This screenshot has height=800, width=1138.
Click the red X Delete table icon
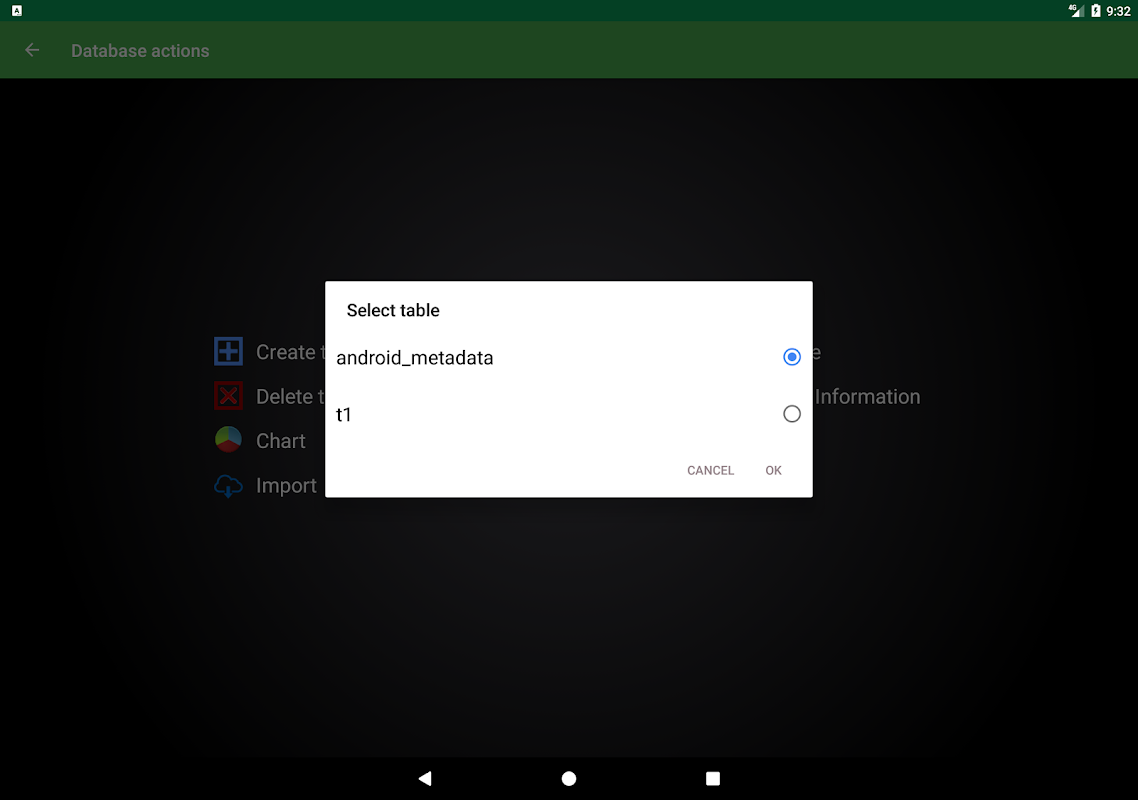click(x=228, y=396)
